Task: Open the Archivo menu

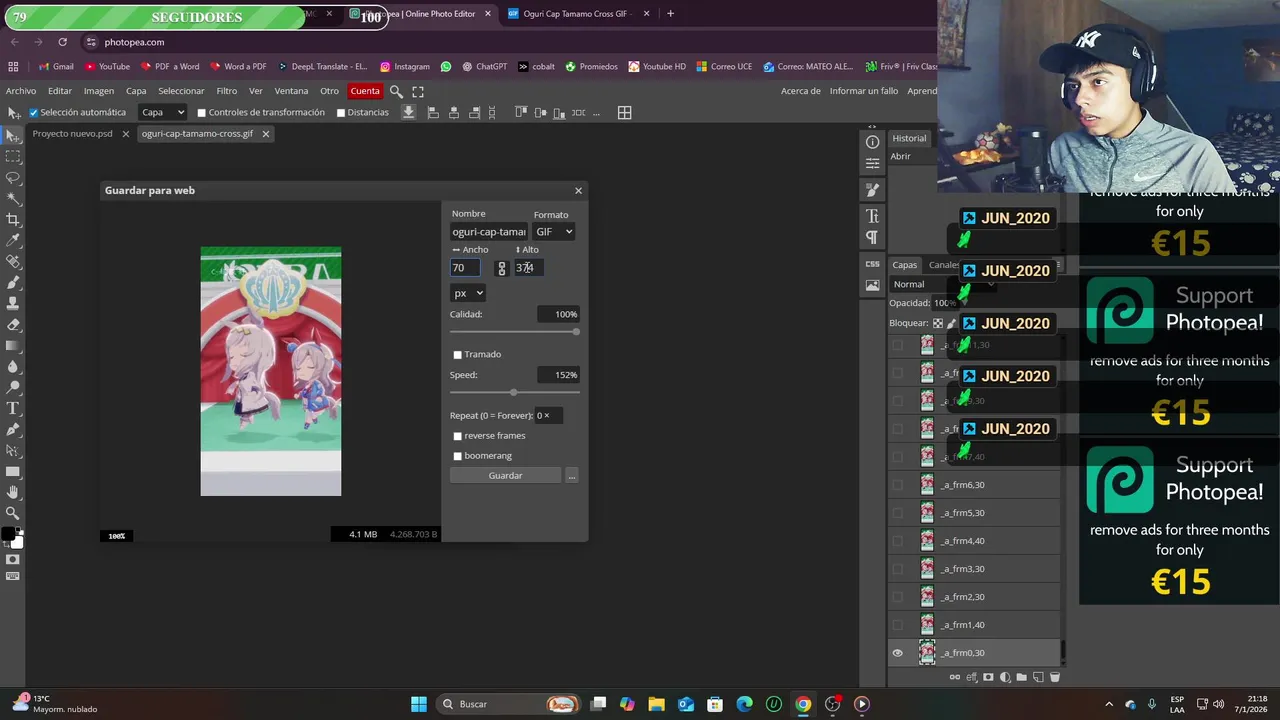Action: click(x=21, y=91)
